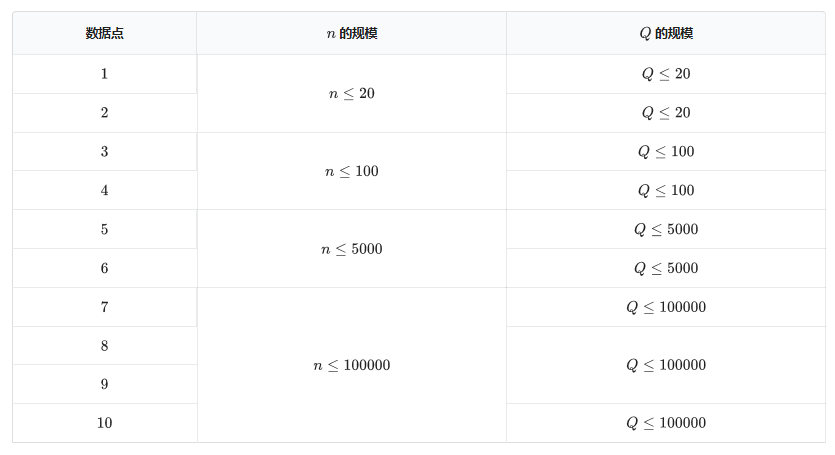Select data point cell 6
This screenshot has width=835, height=455.
click(104, 268)
